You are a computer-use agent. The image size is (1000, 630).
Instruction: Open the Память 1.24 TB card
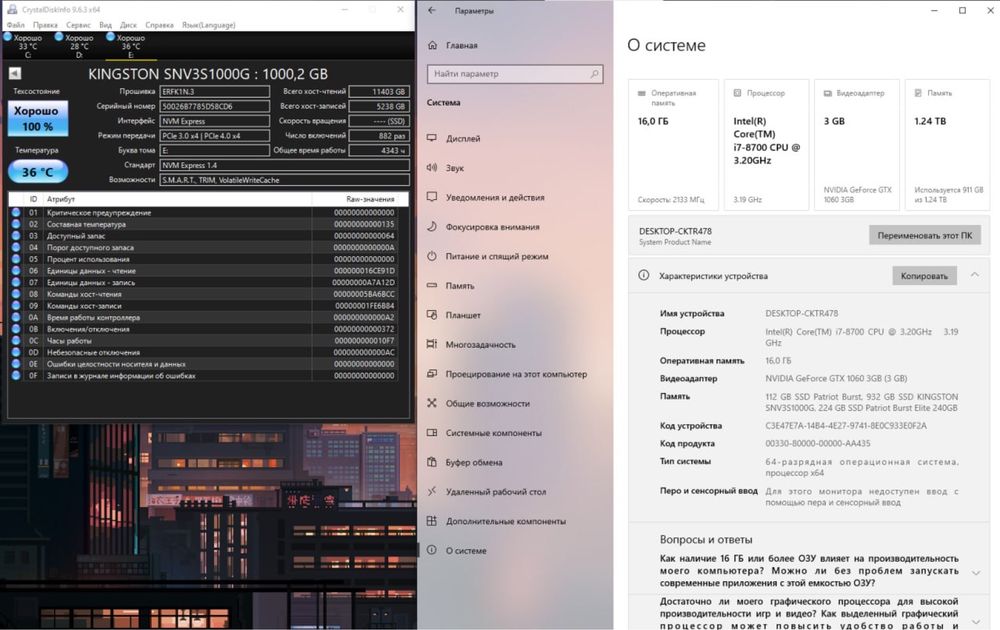[x=948, y=145]
